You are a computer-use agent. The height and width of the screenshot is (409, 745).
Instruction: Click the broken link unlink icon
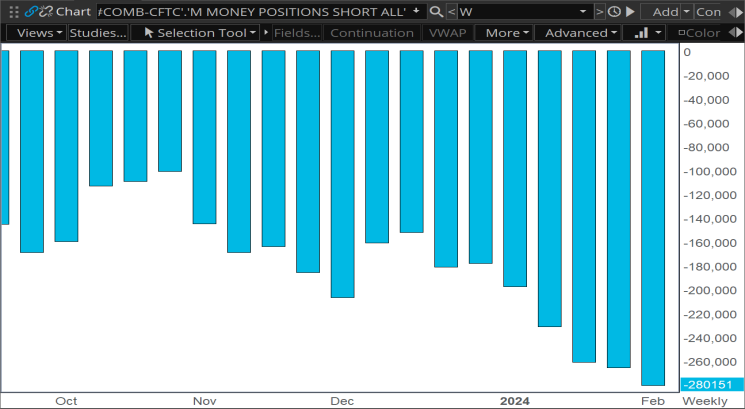point(46,12)
